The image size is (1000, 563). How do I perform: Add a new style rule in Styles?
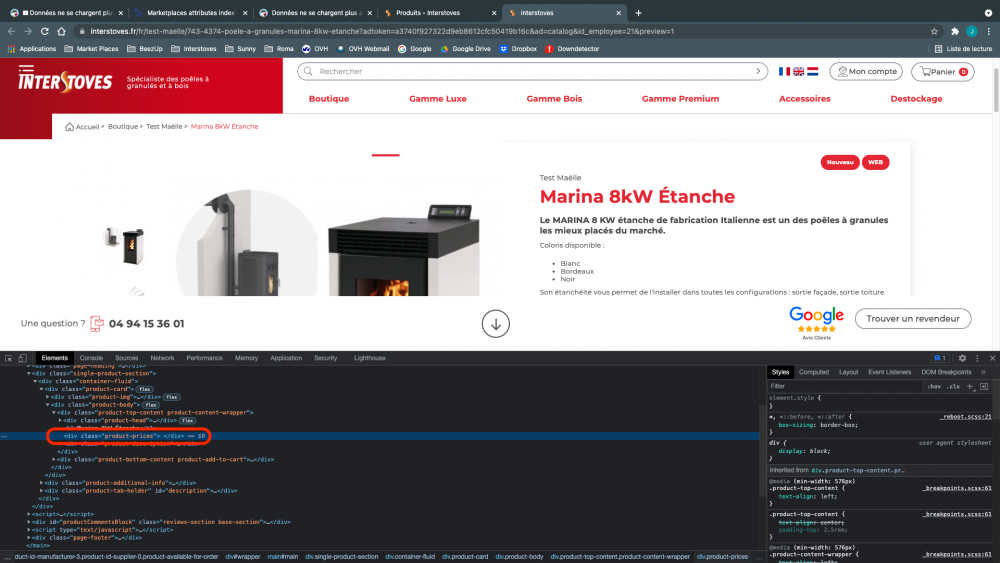pos(970,386)
